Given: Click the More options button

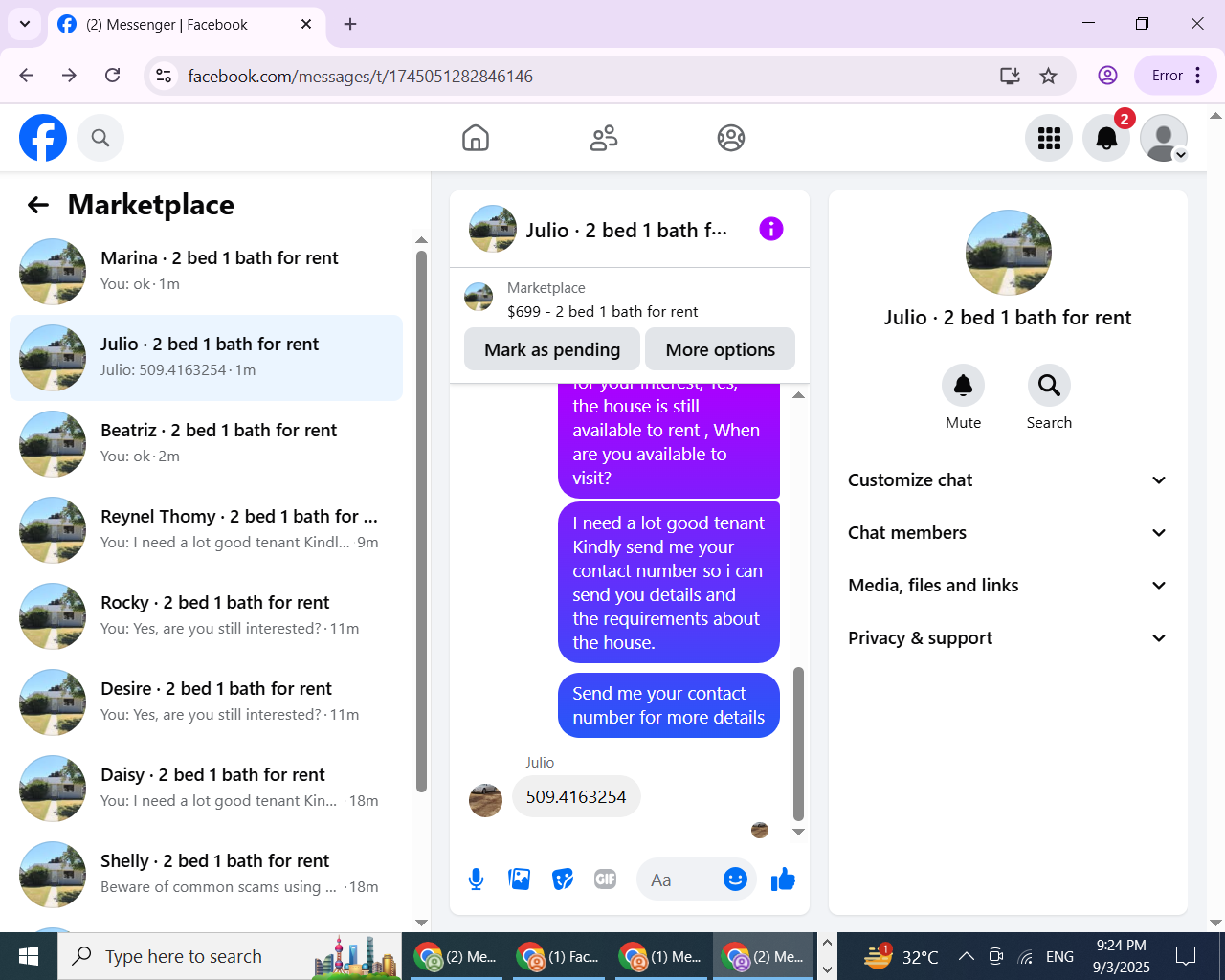Looking at the screenshot, I should tap(721, 349).
